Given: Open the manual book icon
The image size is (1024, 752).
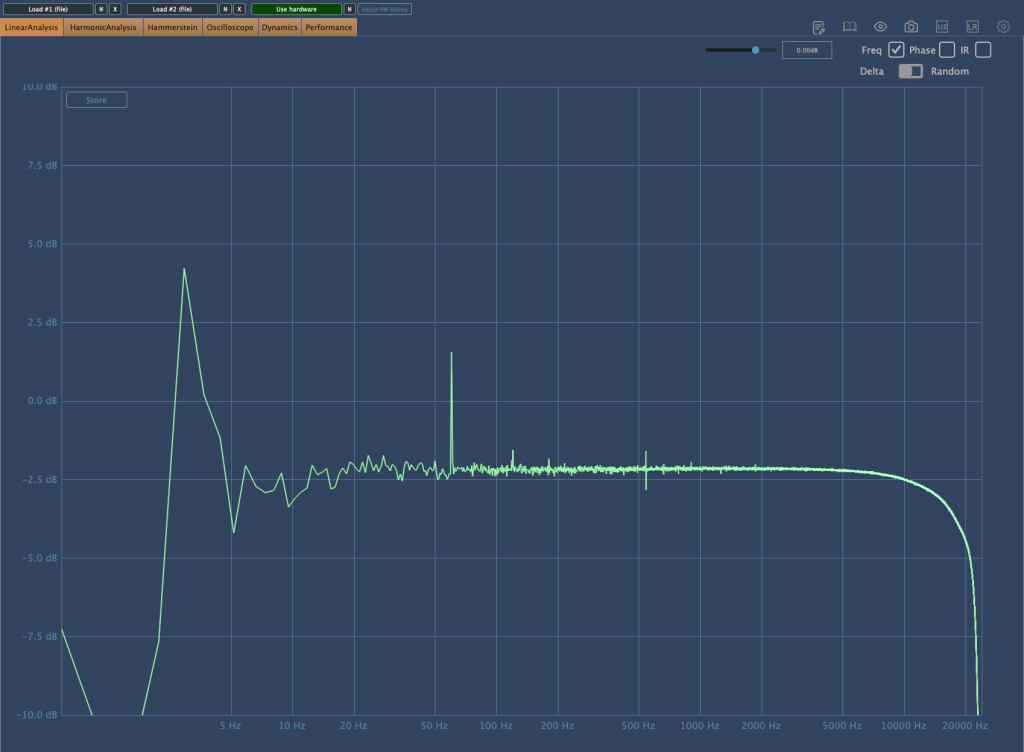Looking at the screenshot, I should pos(849,27).
